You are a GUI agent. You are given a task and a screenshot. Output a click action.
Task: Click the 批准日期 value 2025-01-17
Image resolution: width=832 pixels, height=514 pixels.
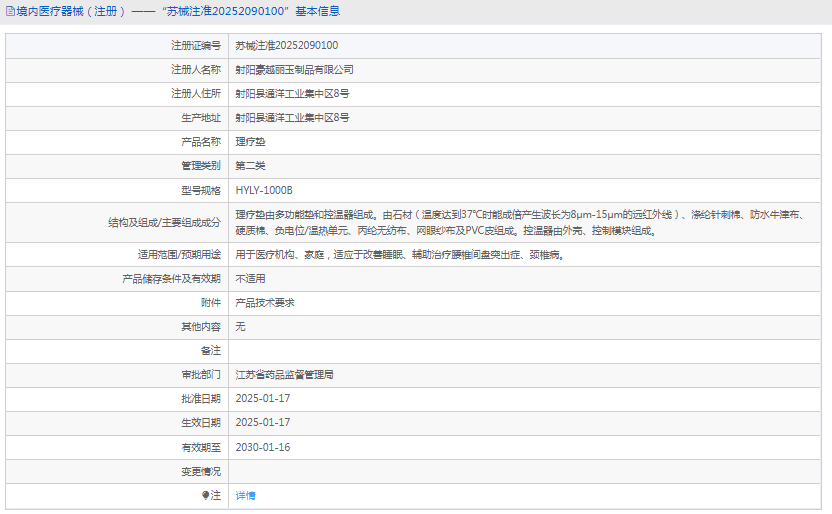tap(263, 398)
